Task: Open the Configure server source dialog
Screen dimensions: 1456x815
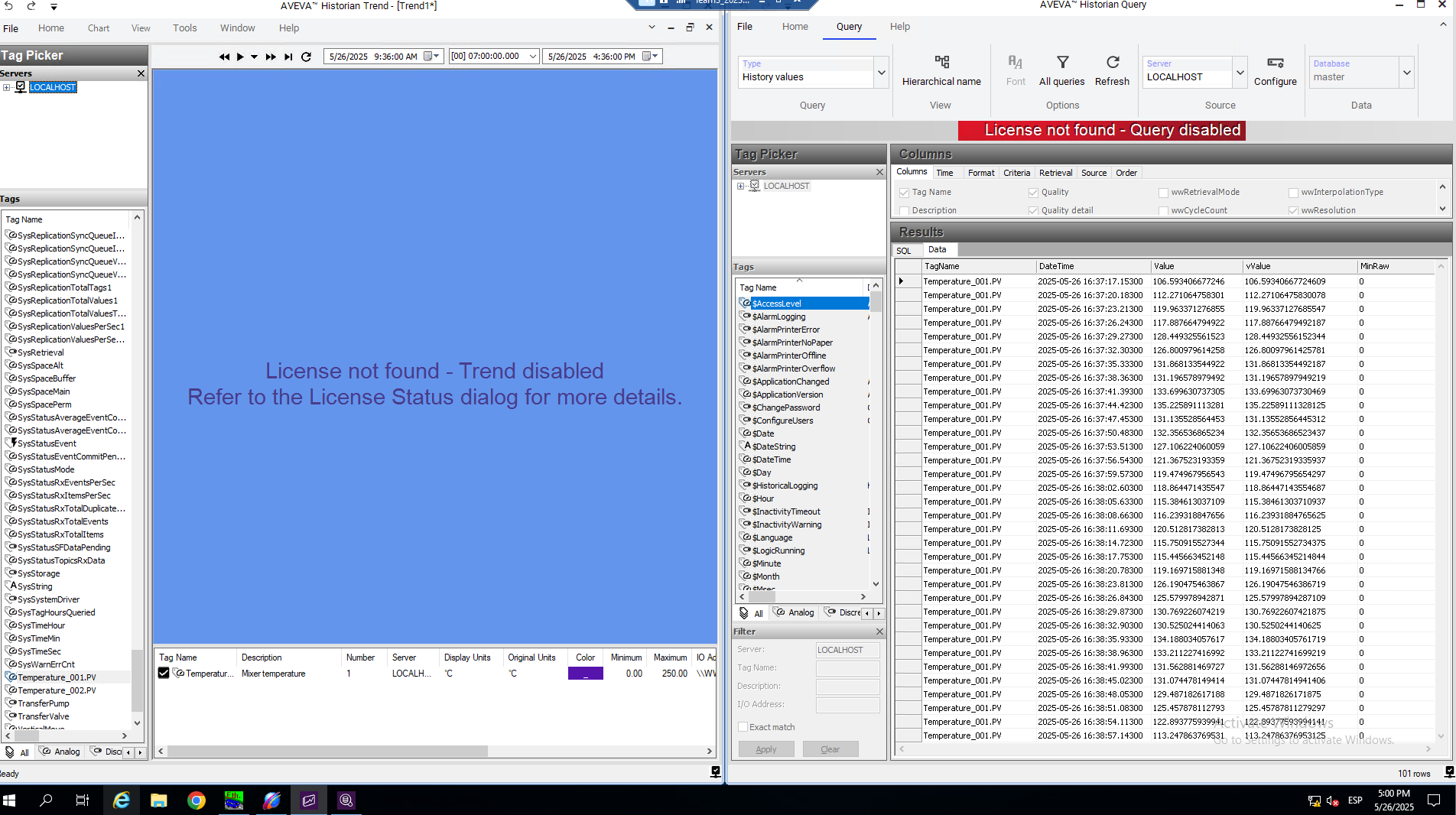Action: (1275, 71)
